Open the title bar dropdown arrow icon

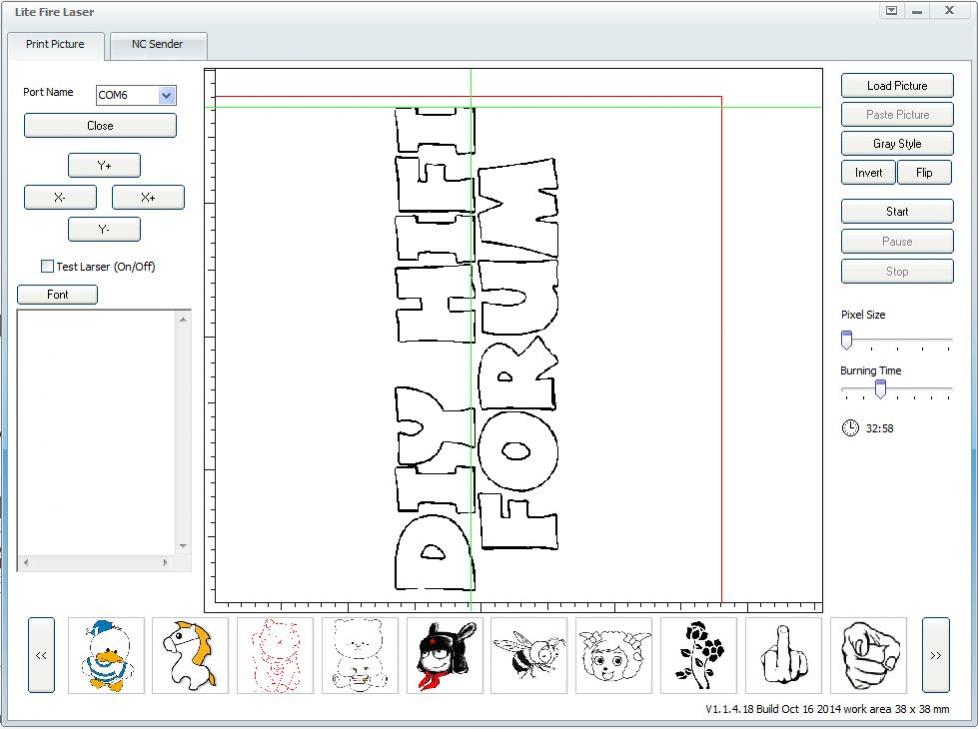(x=891, y=11)
